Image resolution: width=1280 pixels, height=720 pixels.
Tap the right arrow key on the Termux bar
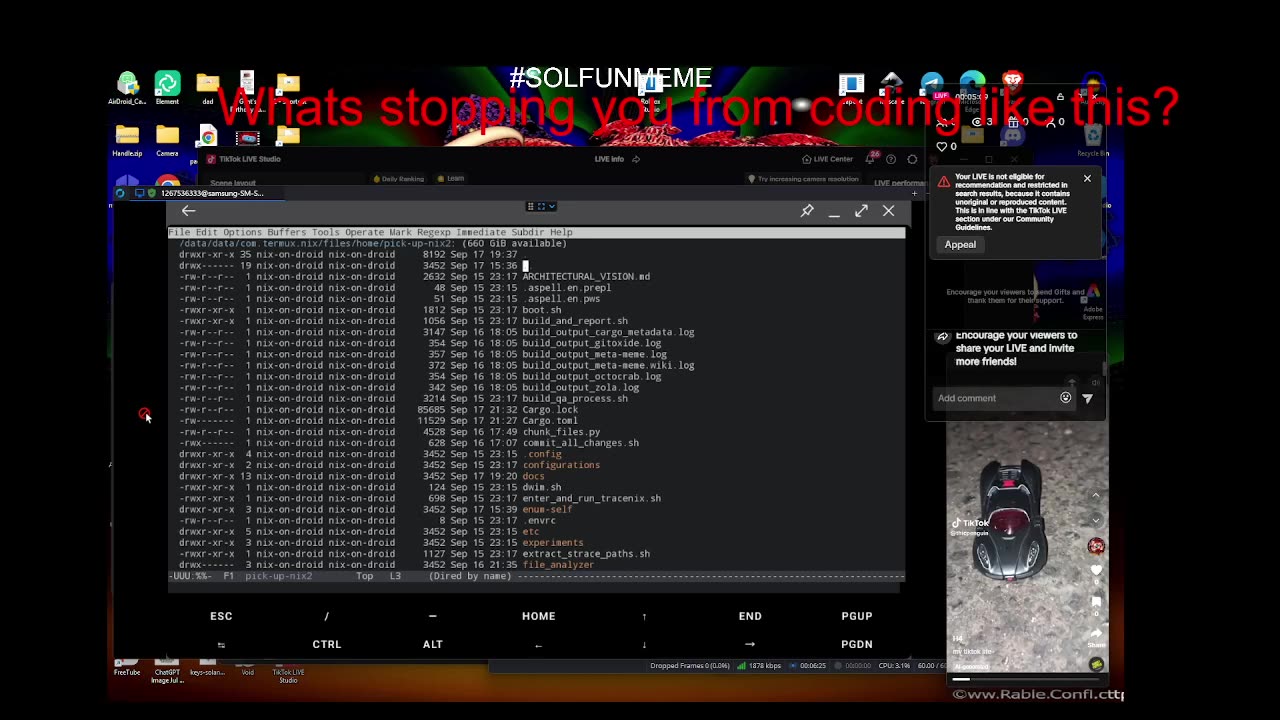750,644
